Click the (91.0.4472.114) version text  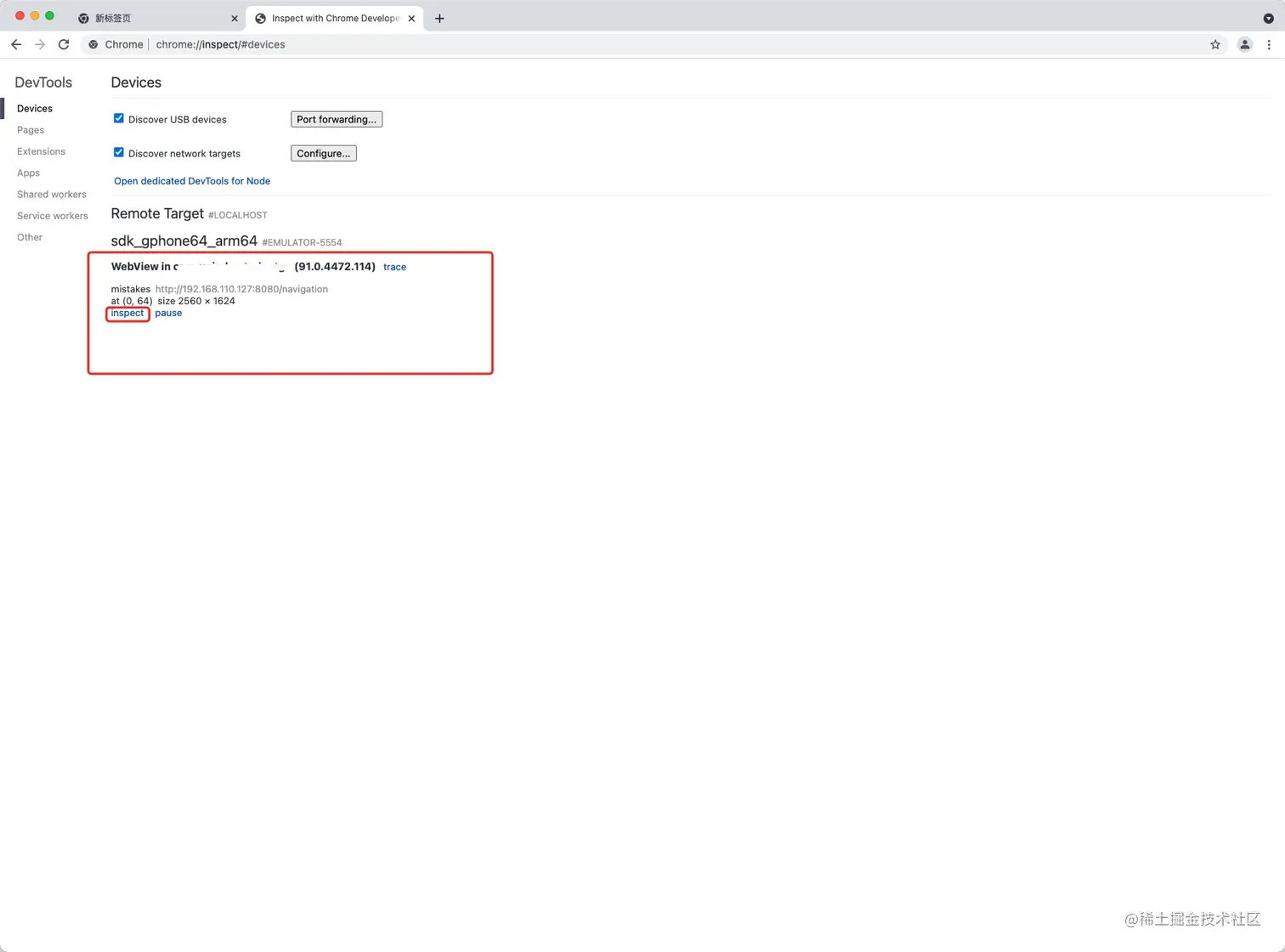click(x=335, y=266)
